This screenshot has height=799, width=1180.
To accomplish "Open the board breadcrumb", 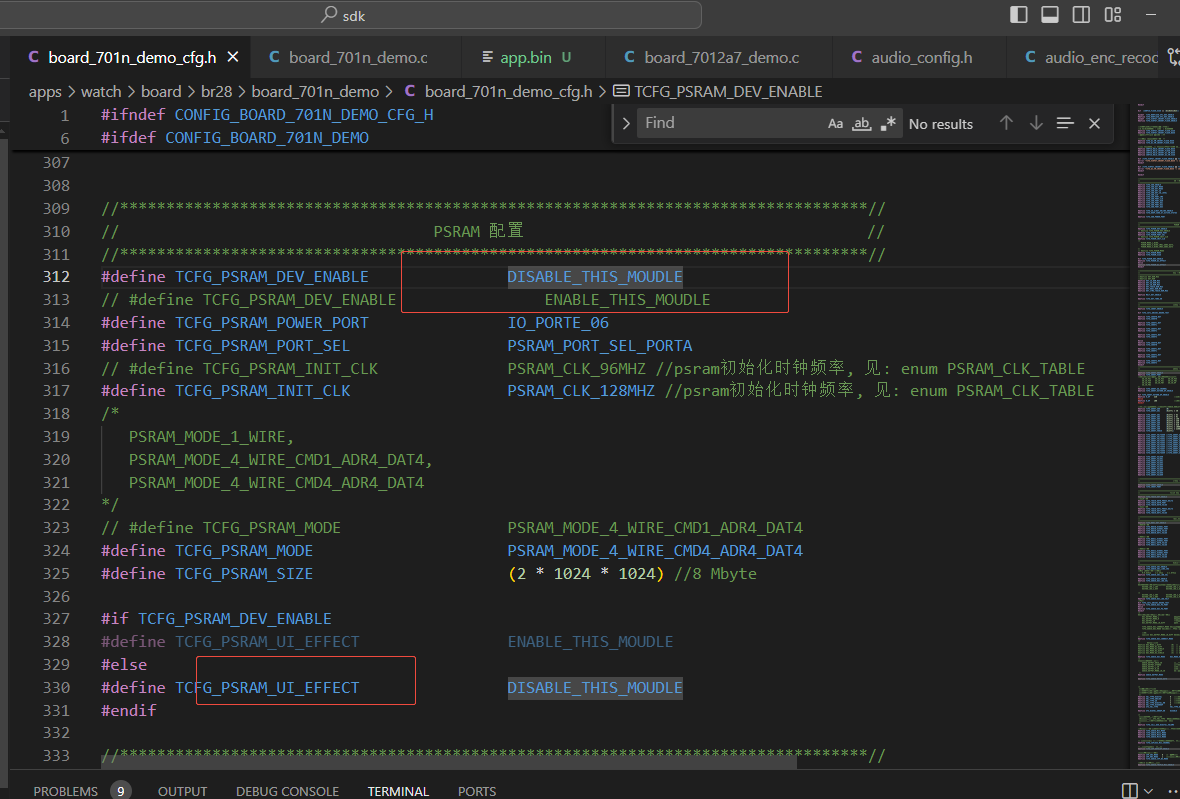I will coord(161,92).
